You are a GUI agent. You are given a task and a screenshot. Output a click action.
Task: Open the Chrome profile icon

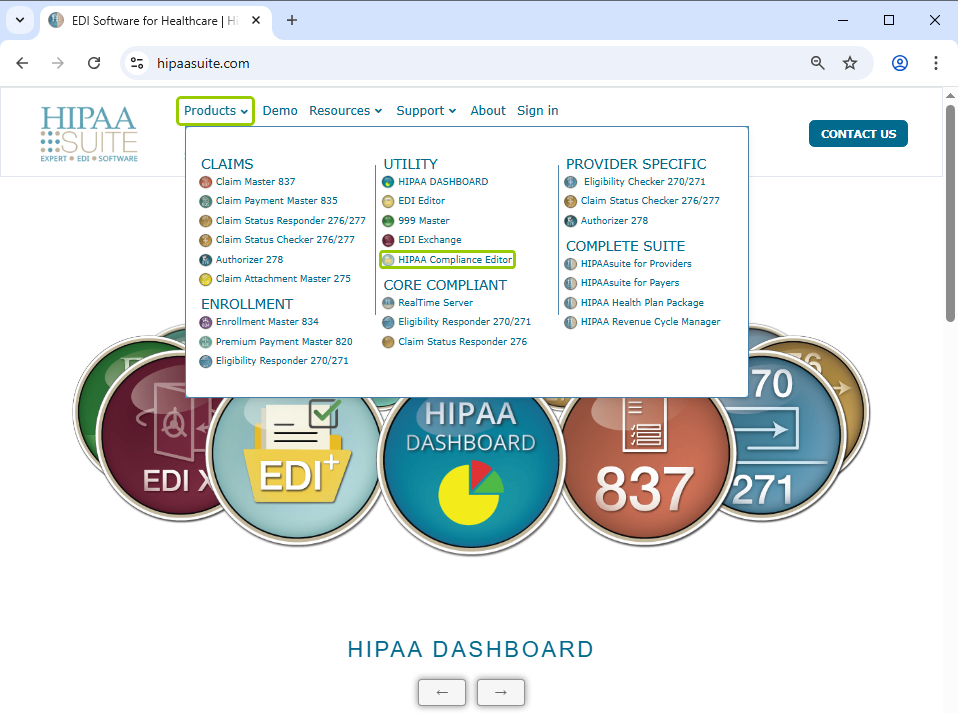coord(900,63)
